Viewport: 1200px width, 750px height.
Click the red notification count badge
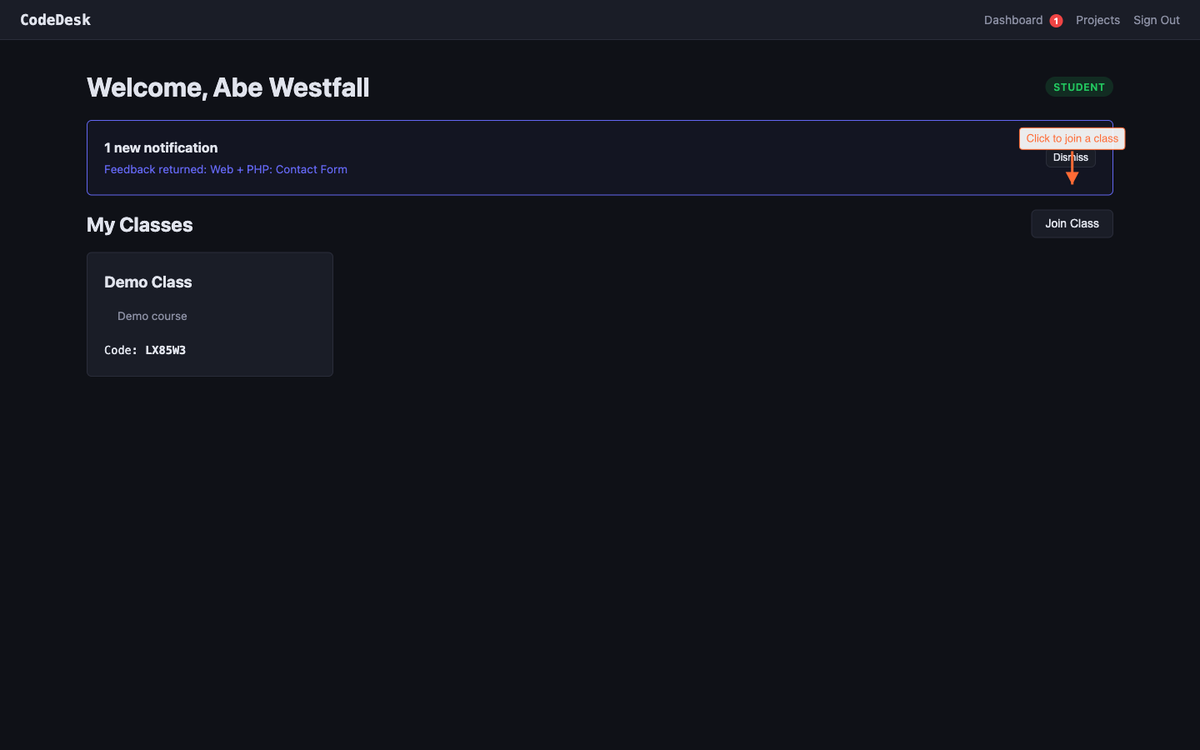click(1056, 21)
